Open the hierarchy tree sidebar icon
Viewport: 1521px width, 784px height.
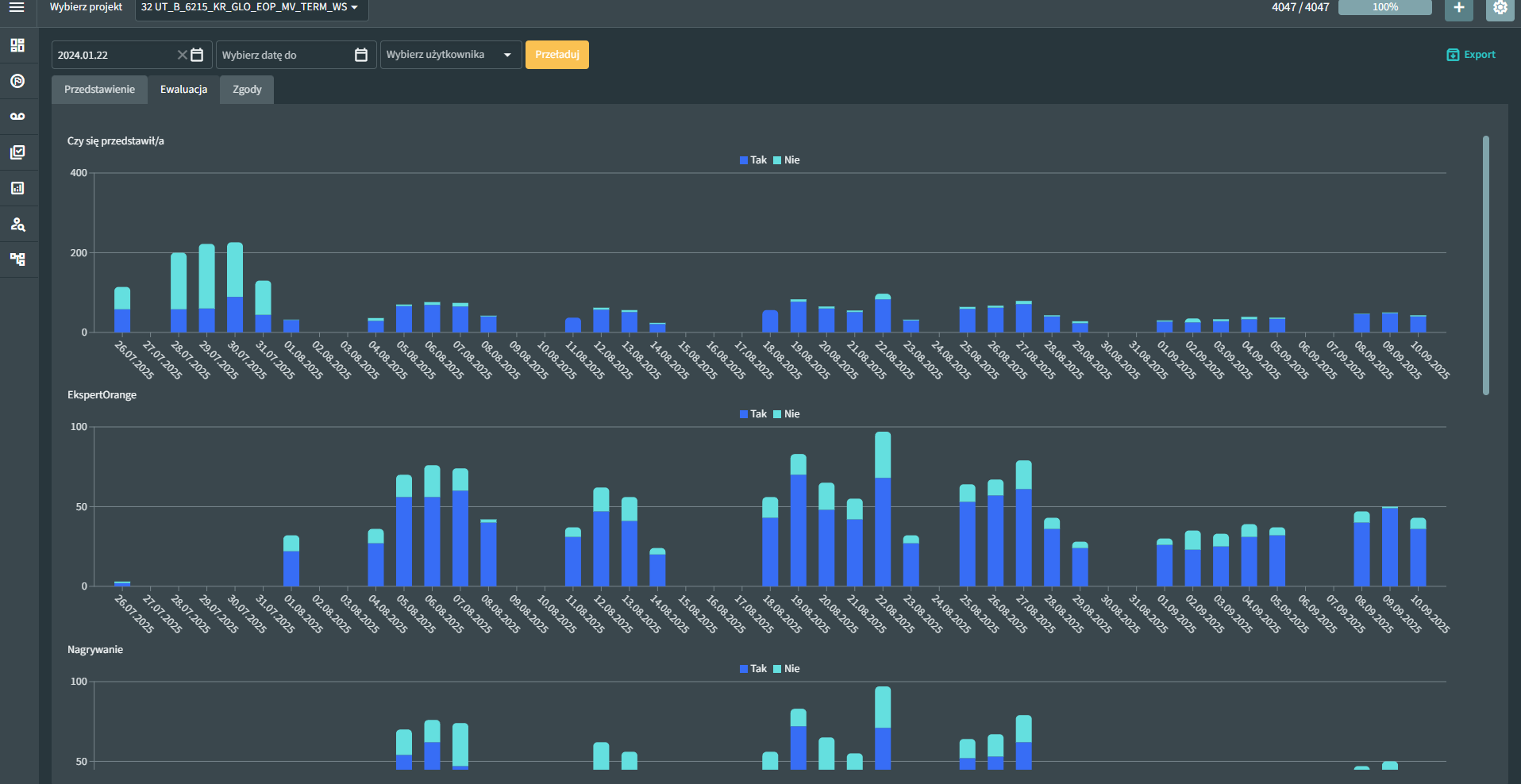click(x=17, y=259)
